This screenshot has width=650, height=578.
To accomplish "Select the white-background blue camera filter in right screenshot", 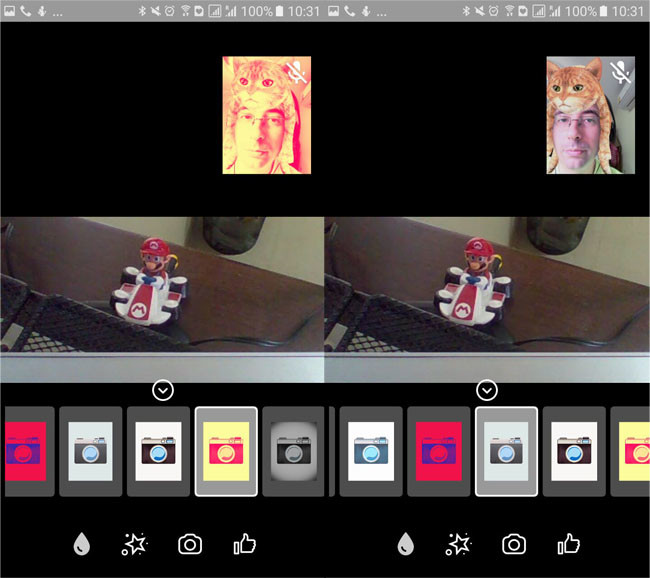I will [371, 451].
